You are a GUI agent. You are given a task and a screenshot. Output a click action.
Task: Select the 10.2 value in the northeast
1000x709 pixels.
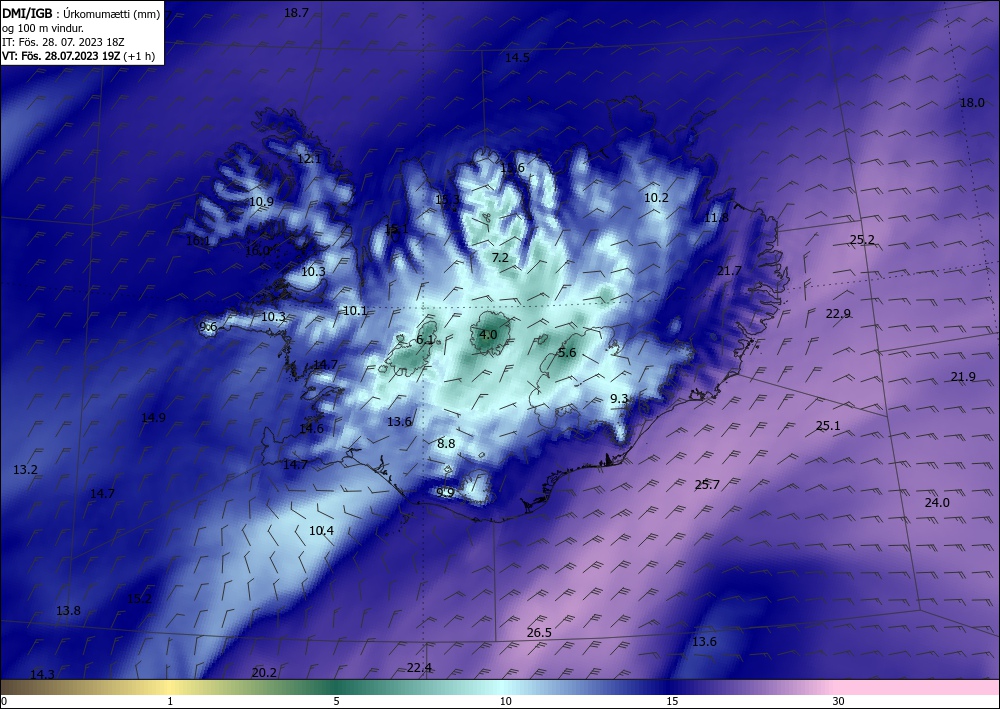coord(656,198)
